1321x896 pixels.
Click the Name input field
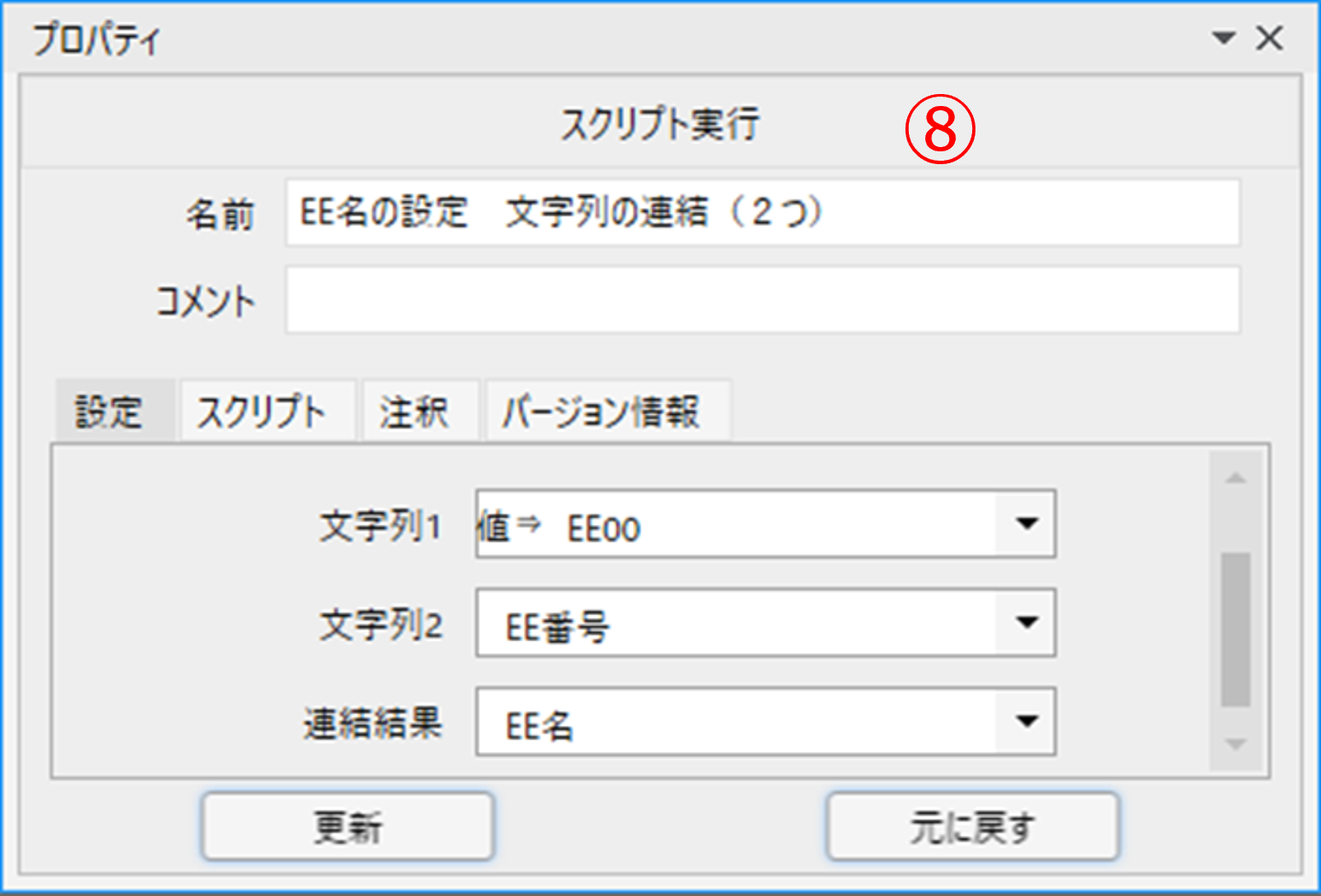tap(762, 213)
